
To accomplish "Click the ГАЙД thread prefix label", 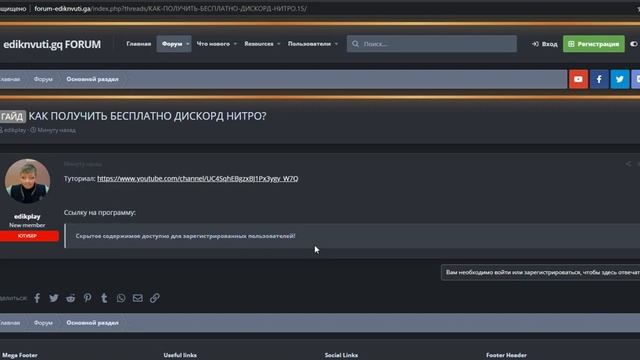I will point(12,116).
